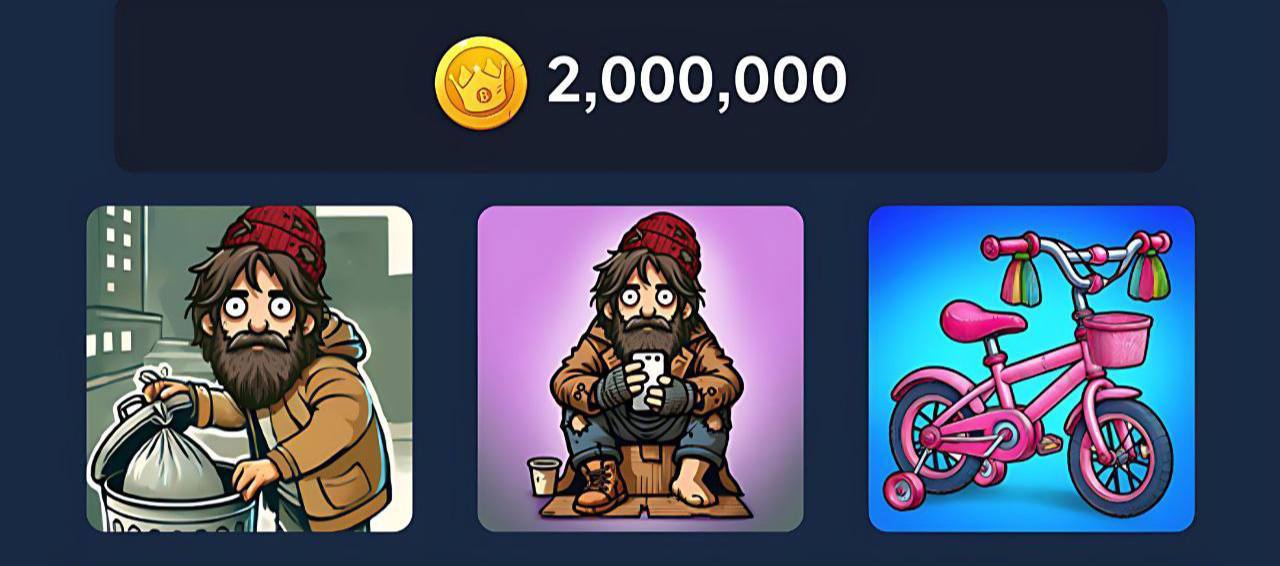1280x566 pixels.
Task: Click the right rainbow handlebar tassel
Action: pyautogui.click(x=1149, y=275)
